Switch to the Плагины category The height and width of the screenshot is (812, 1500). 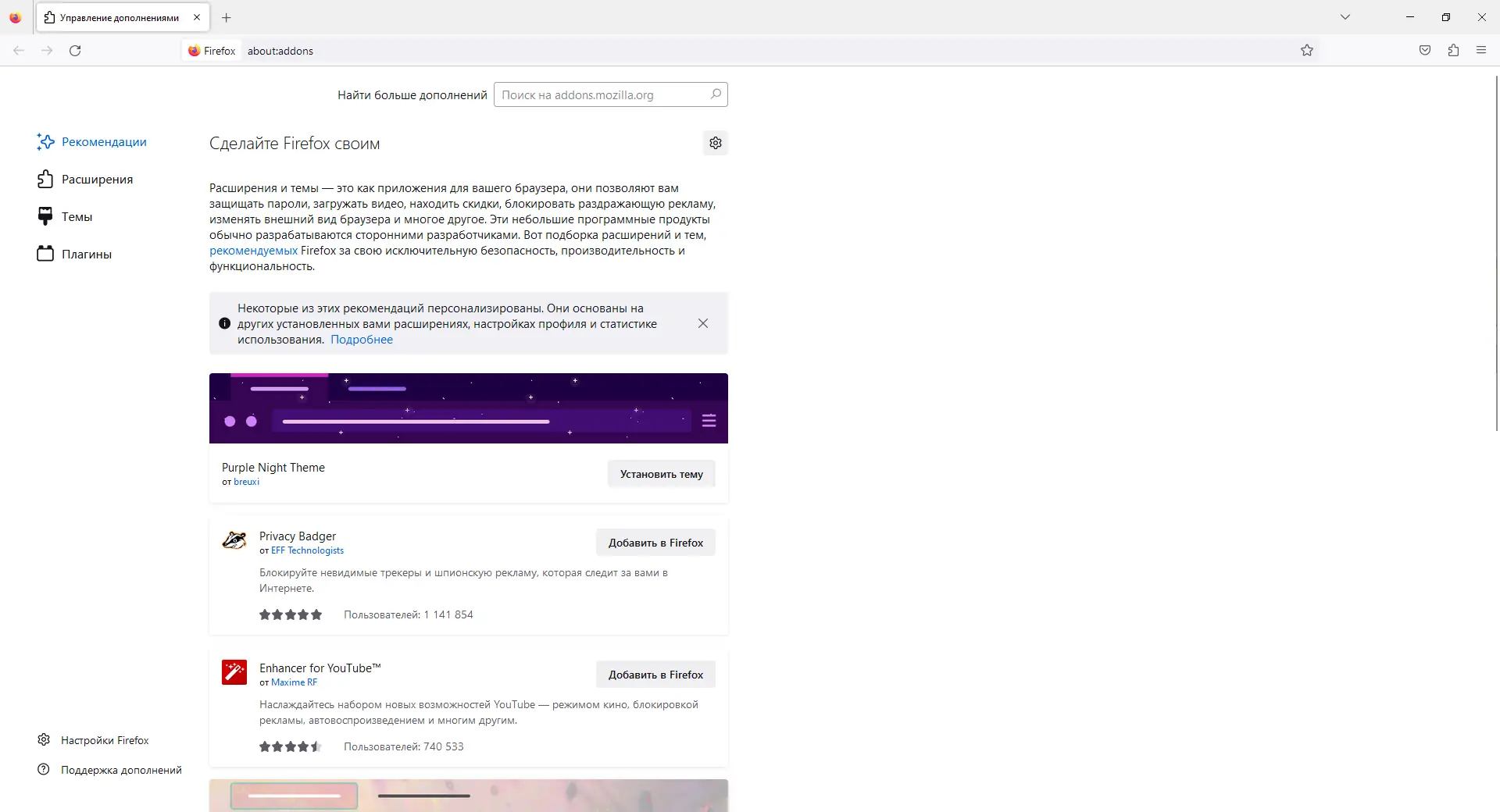pos(74,255)
